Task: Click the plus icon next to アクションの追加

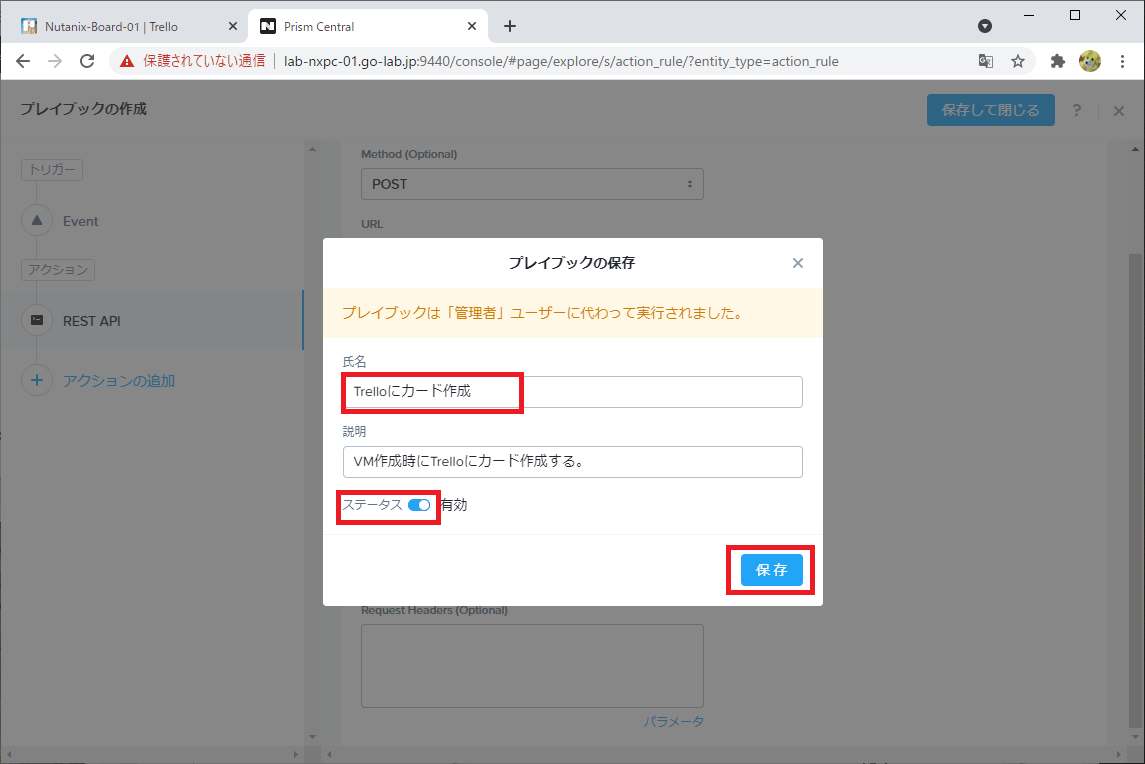Action: [x=36, y=380]
